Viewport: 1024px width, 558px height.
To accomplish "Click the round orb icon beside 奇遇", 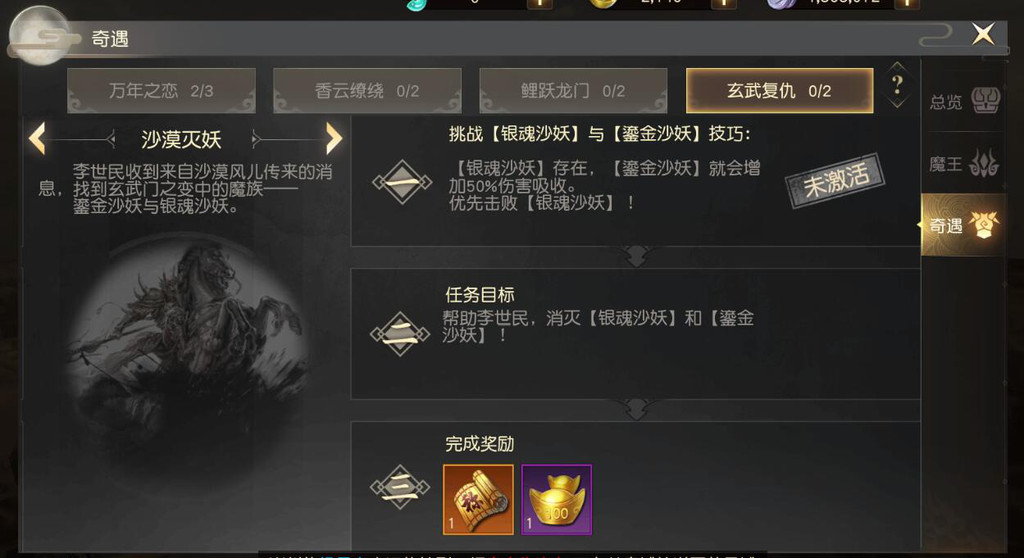I will point(39,36).
